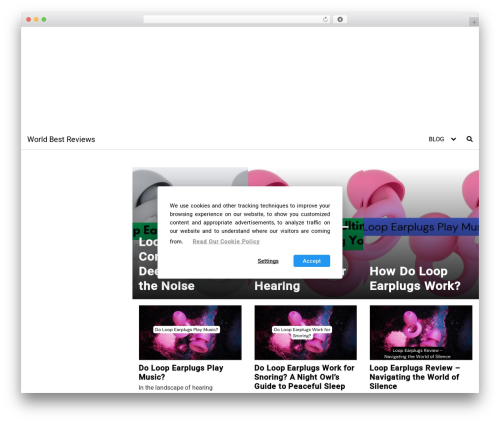
Task: Click the green minimize window dot
Action: point(44,19)
